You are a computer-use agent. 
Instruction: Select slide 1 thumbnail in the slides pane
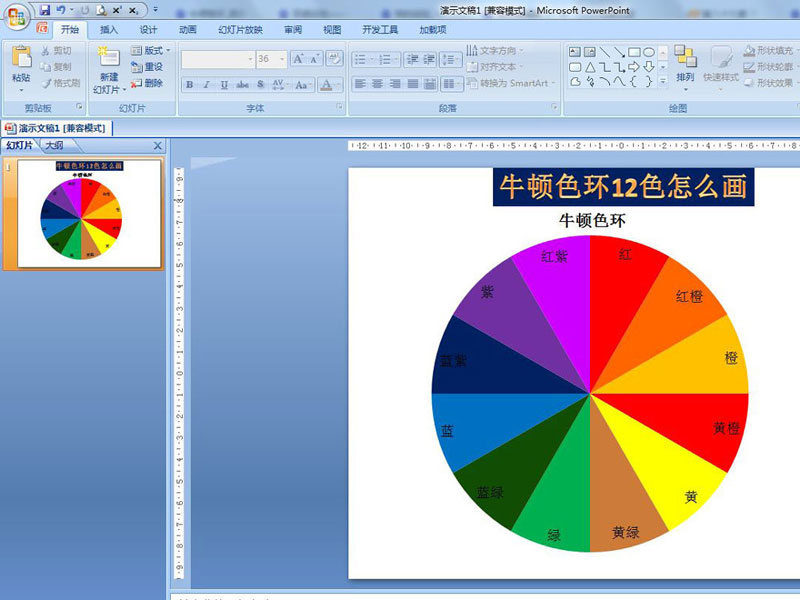pos(89,212)
